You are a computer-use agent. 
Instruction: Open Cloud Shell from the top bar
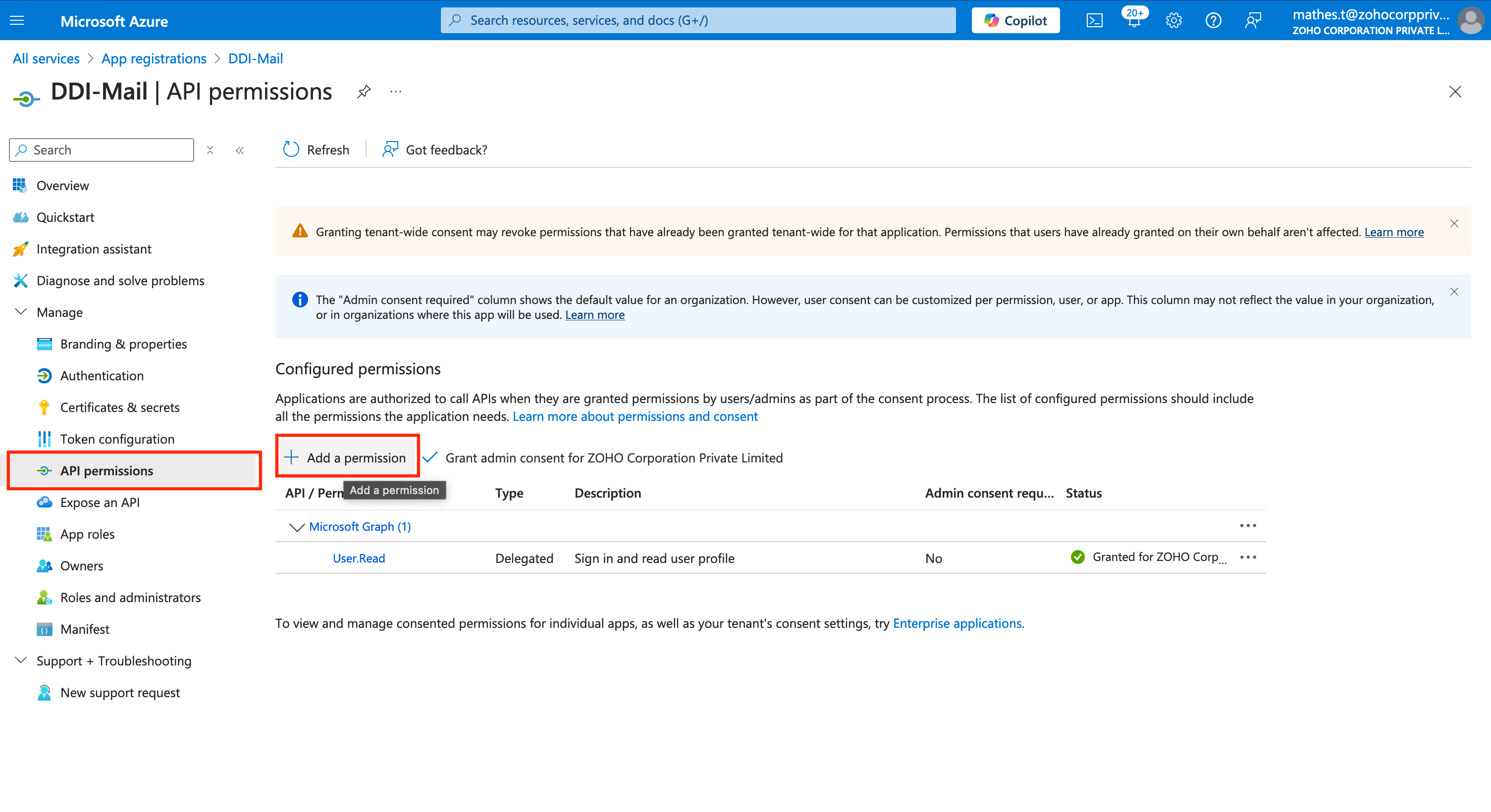[x=1094, y=21]
